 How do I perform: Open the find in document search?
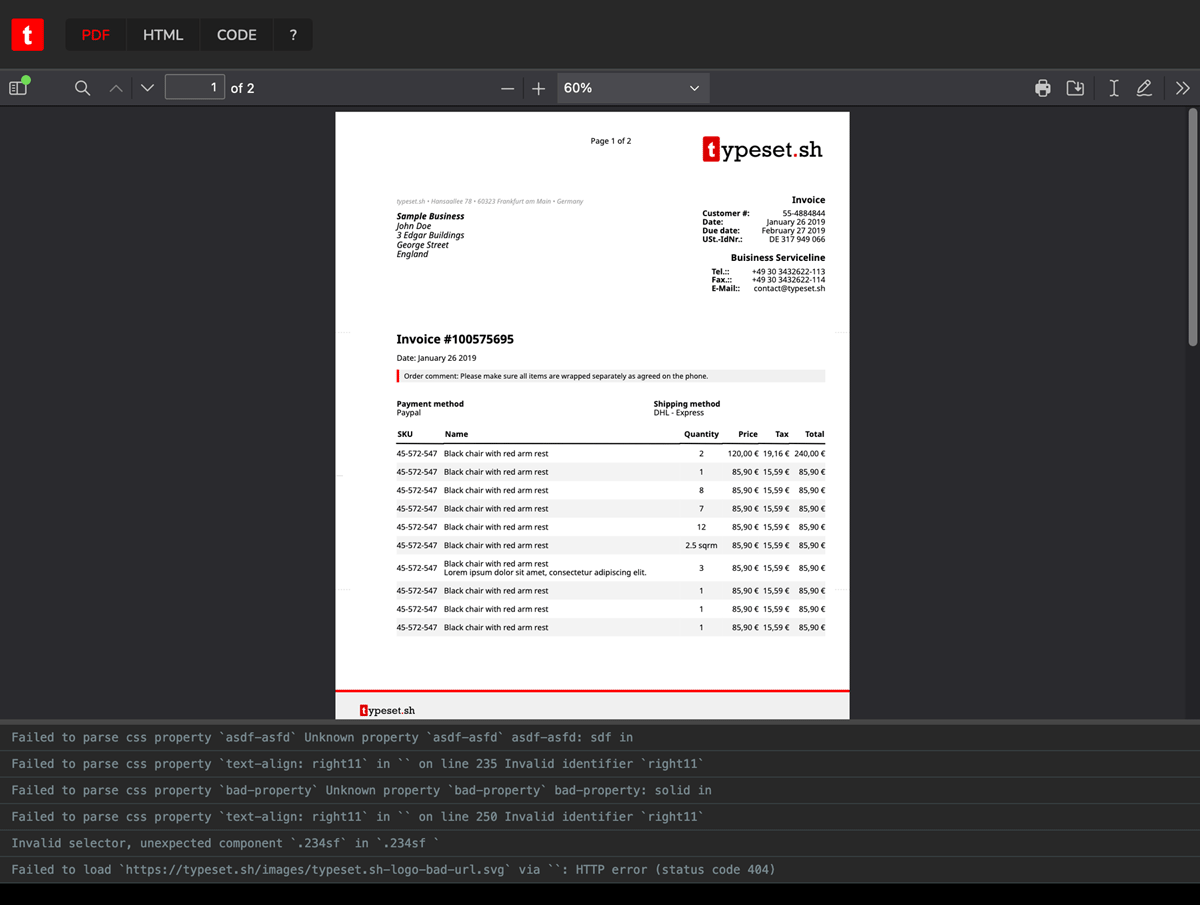[x=83, y=88]
